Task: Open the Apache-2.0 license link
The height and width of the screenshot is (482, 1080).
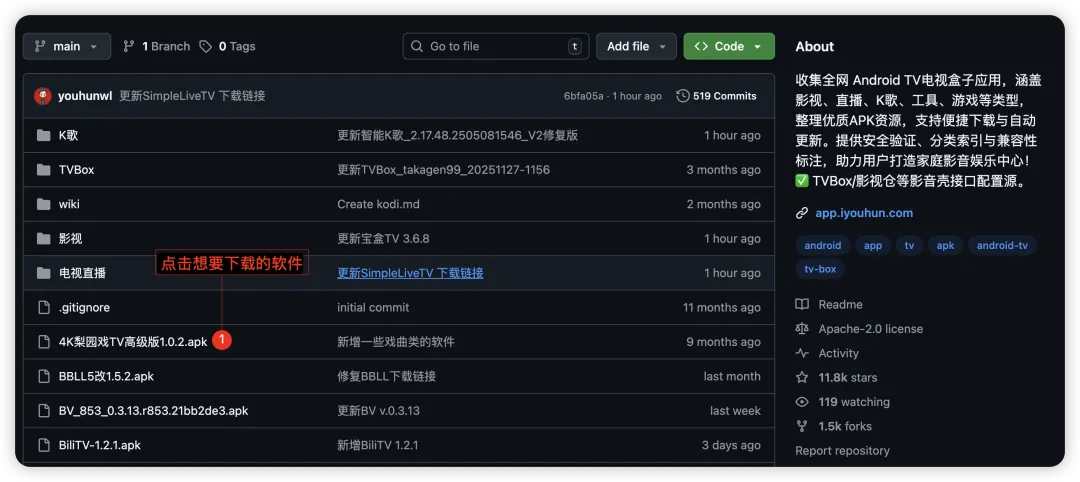Action: (871, 329)
